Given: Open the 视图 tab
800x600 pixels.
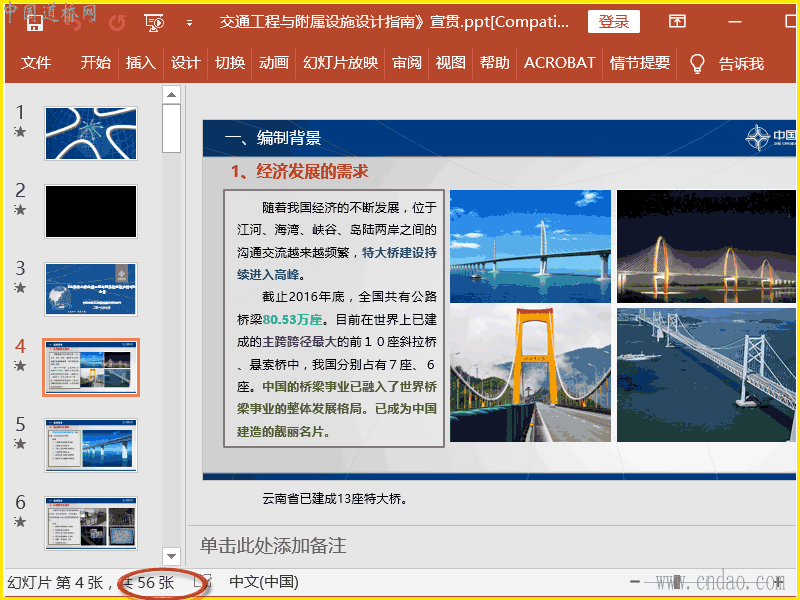Looking at the screenshot, I should pos(451,63).
